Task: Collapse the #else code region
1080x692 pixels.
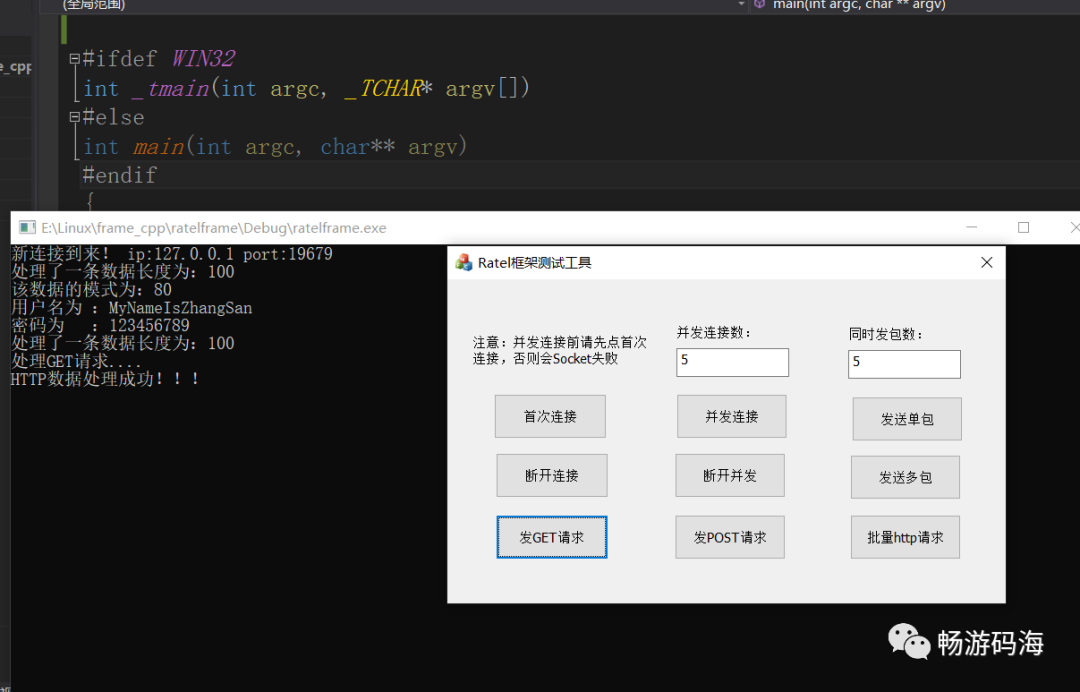Action: click(74, 118)
